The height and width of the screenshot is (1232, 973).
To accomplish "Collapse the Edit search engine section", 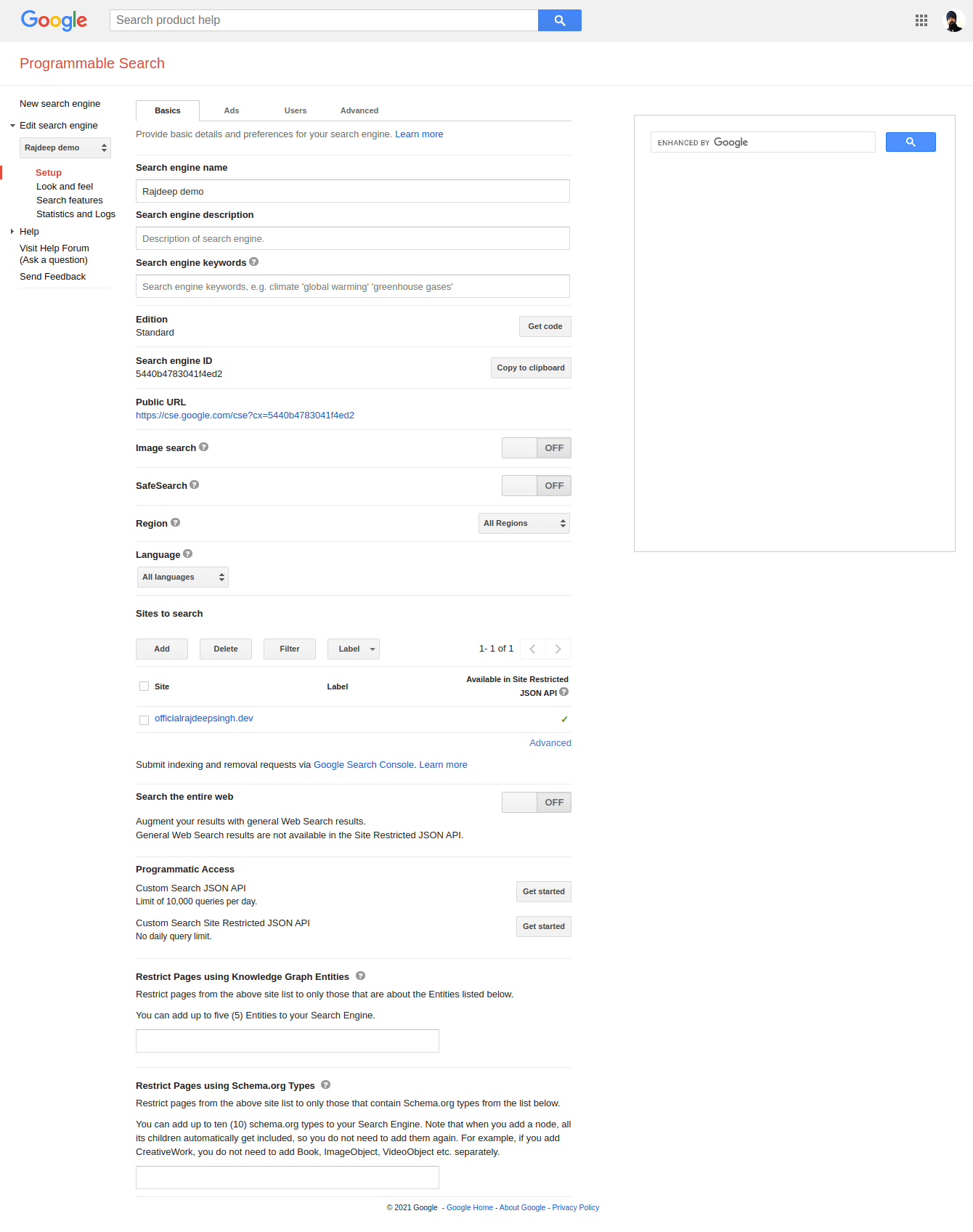I will (12, 126).
